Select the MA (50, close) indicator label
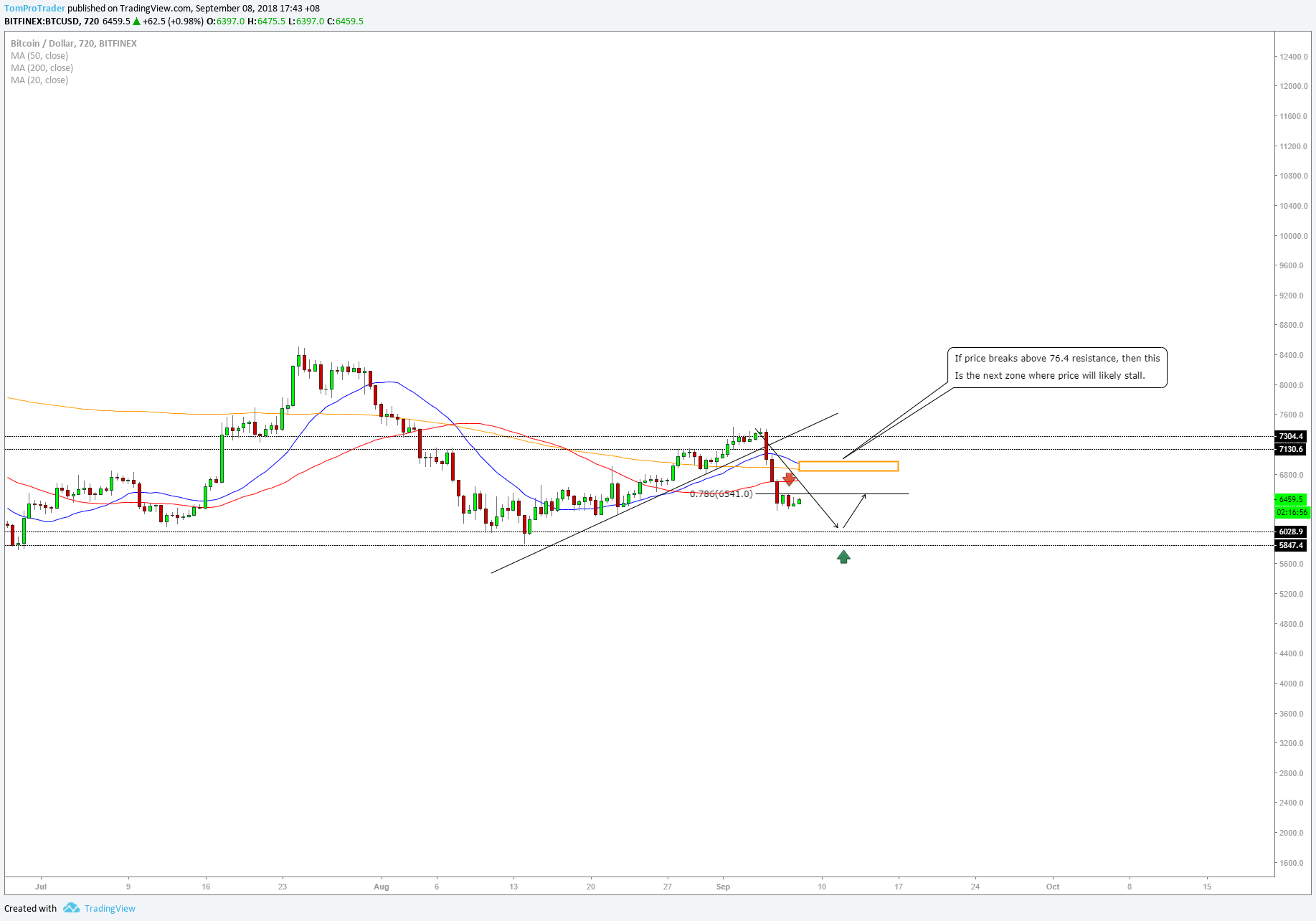The height and width of the screenshot is (921, 1316). pos(39,56)
